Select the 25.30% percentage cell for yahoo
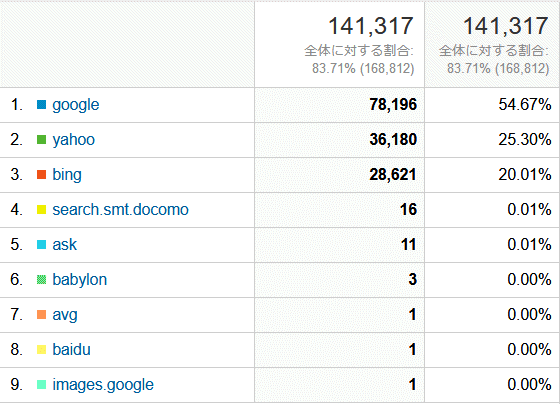This screenshot has width=560, height=404. (492, 140)
